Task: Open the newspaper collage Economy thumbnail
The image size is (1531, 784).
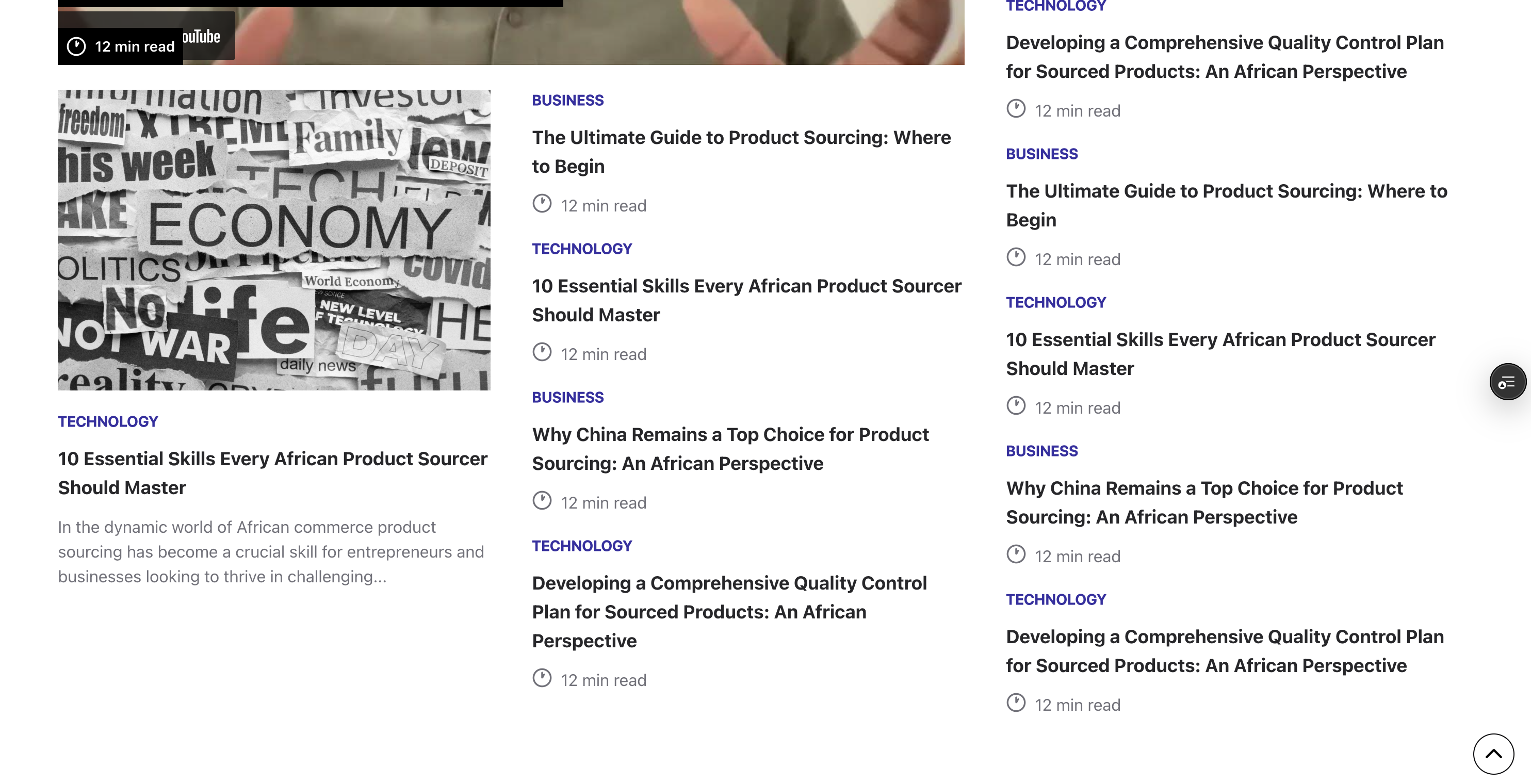Action: pos(274,240)
